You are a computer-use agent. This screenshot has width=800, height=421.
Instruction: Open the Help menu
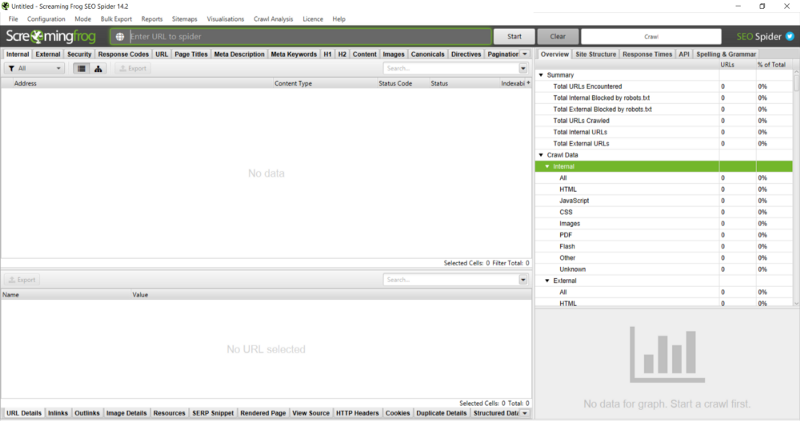point(339,19)
